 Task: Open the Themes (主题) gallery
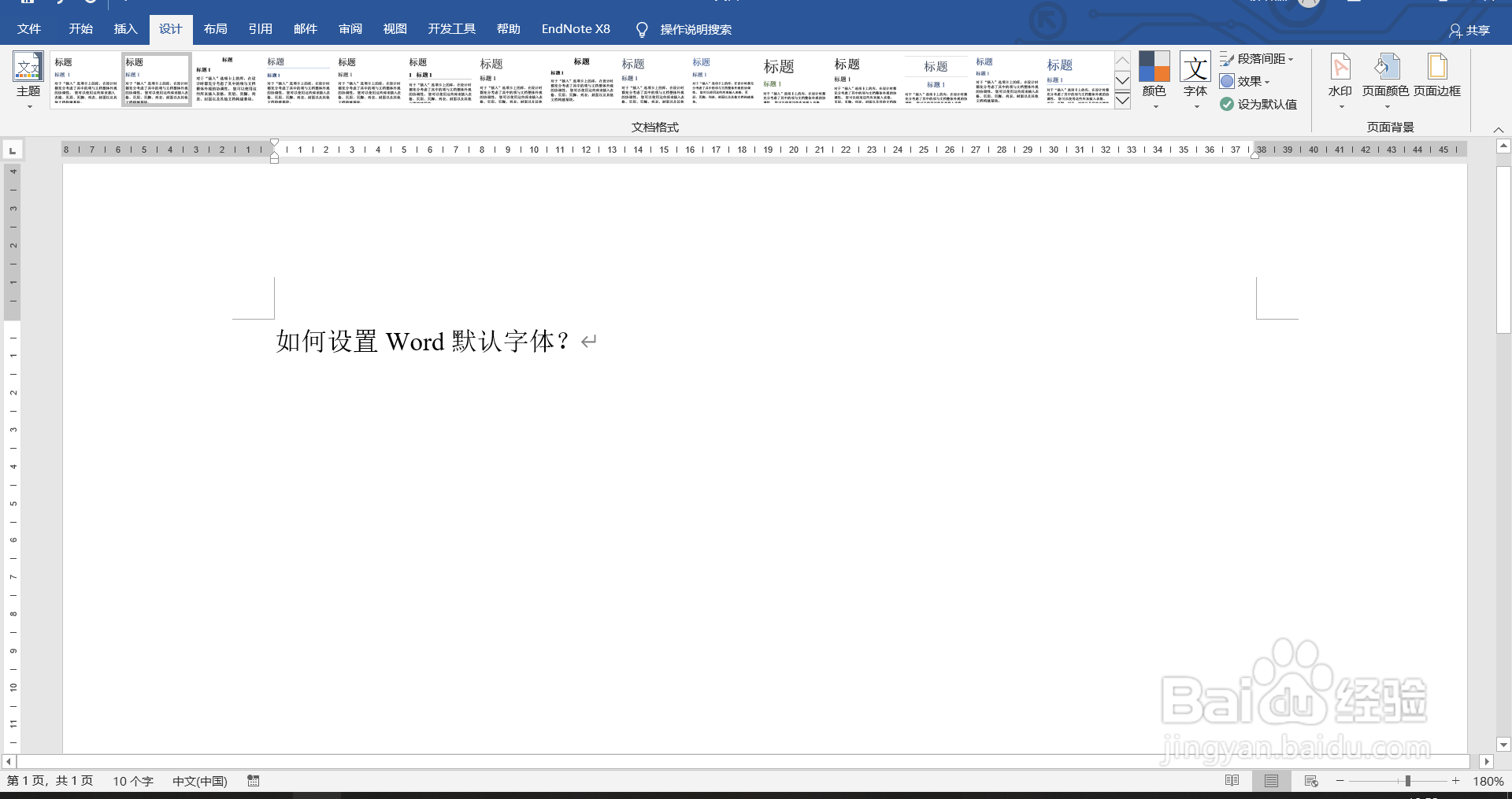point(28,79)
